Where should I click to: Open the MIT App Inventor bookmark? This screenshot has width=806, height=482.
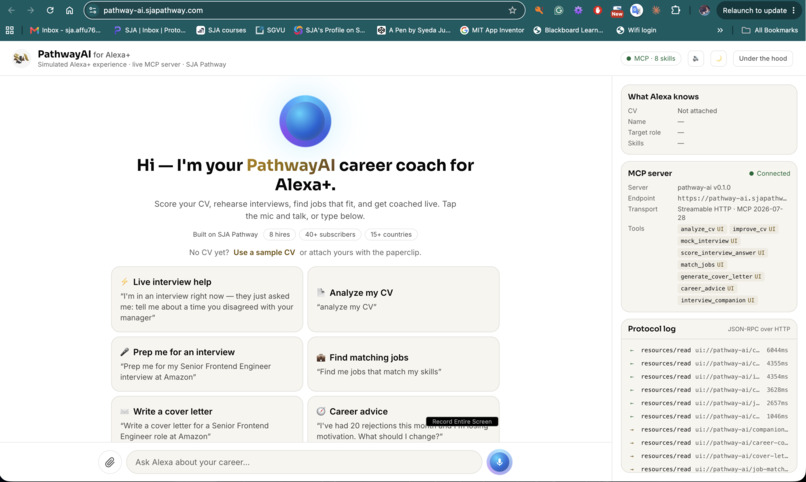492,30
